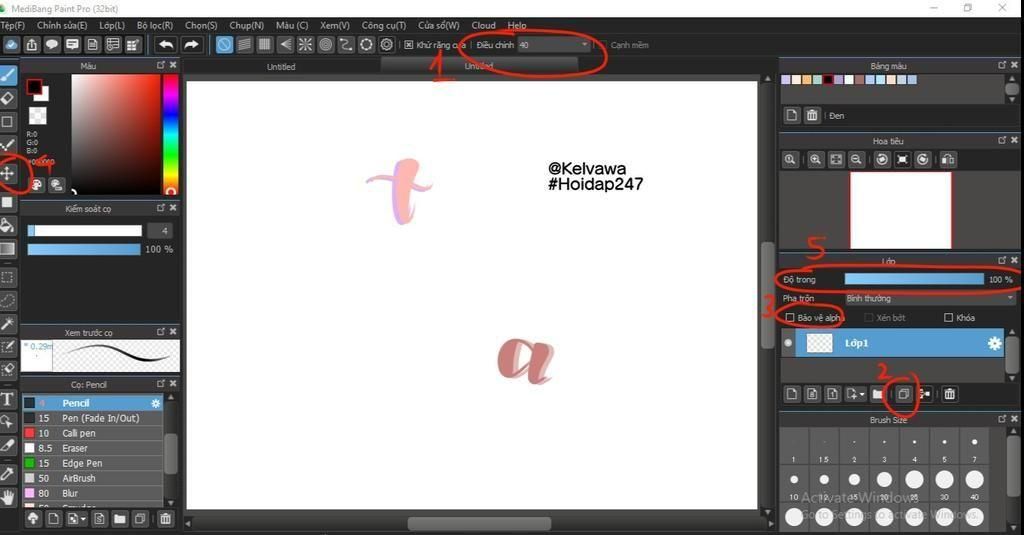Select the Lớp1 layer row

(x=892, y=343)
